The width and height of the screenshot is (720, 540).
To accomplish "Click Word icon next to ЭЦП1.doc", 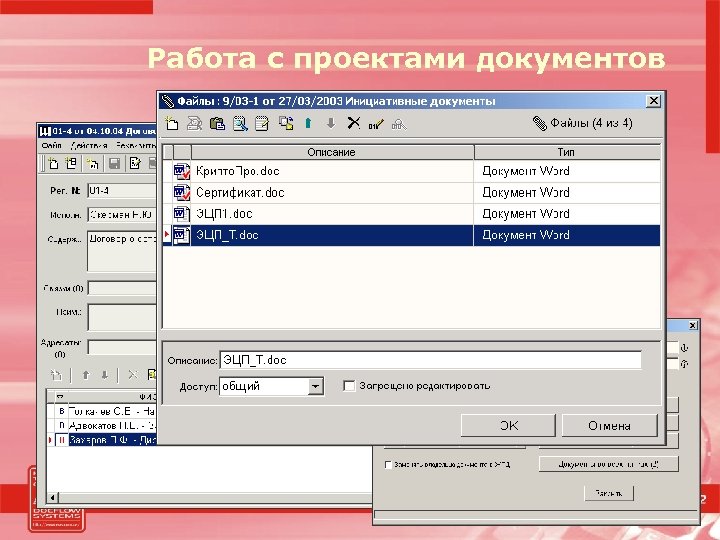I will (x=182, y=214).
